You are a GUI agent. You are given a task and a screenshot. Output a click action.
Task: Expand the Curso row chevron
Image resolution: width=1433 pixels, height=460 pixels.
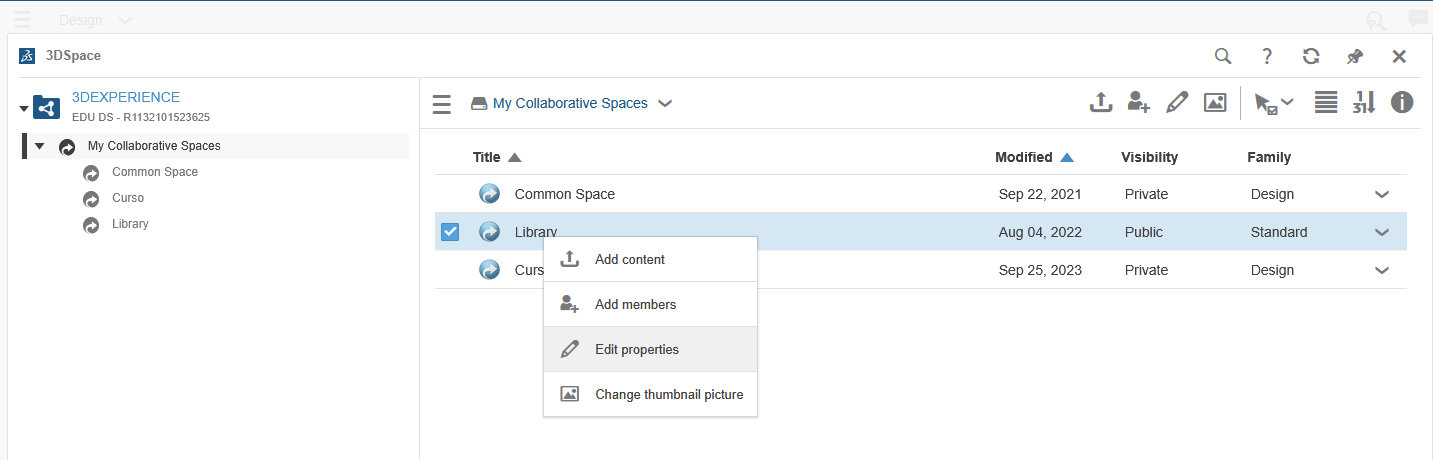tap(1382, 271)
